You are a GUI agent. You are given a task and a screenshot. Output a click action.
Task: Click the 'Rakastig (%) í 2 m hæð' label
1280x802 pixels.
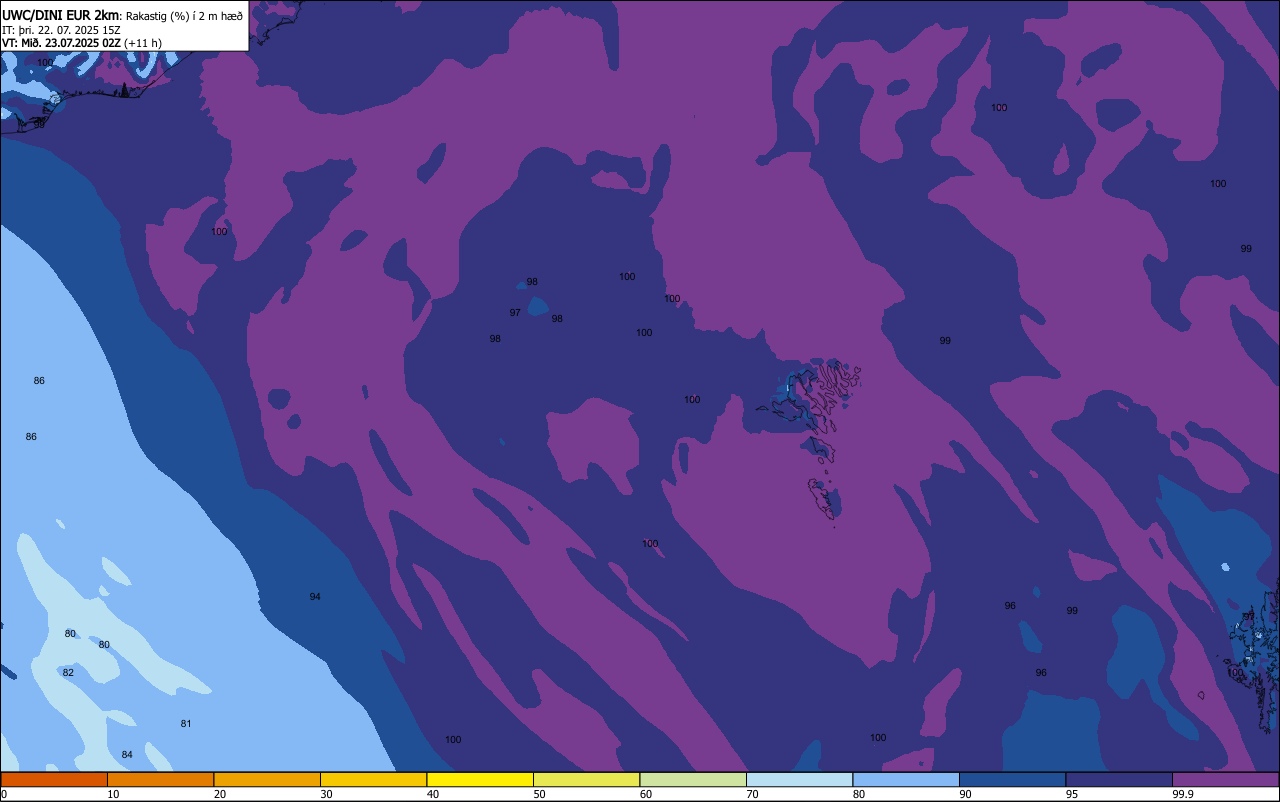(x=184, y=16)
